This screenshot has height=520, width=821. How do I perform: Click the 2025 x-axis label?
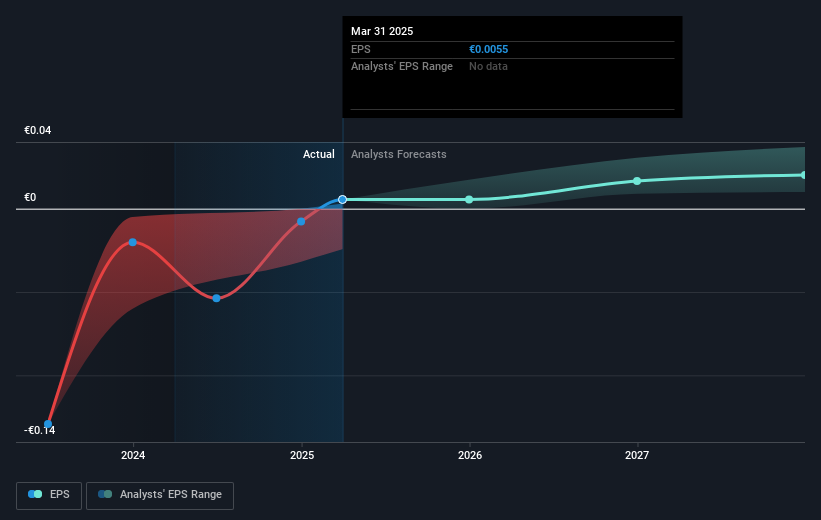coord(302,455)
